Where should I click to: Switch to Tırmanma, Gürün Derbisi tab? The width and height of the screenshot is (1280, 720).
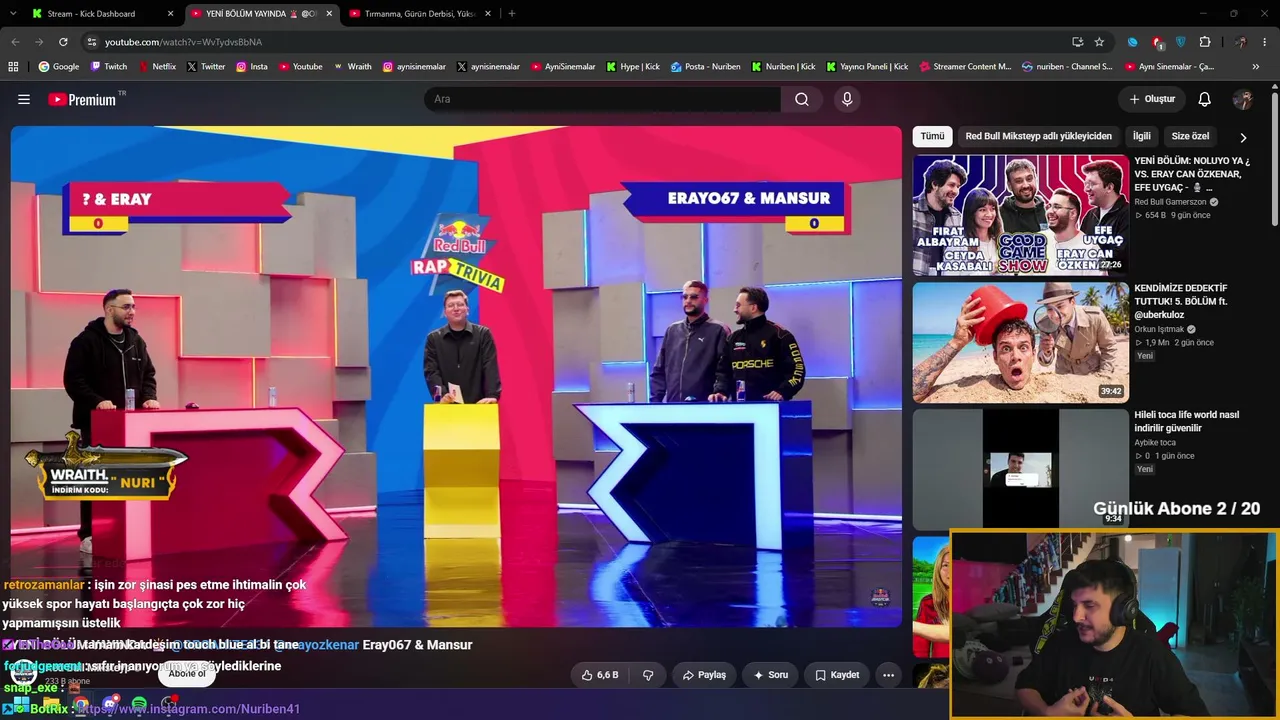pyautogui.click(x=419, y=14)
